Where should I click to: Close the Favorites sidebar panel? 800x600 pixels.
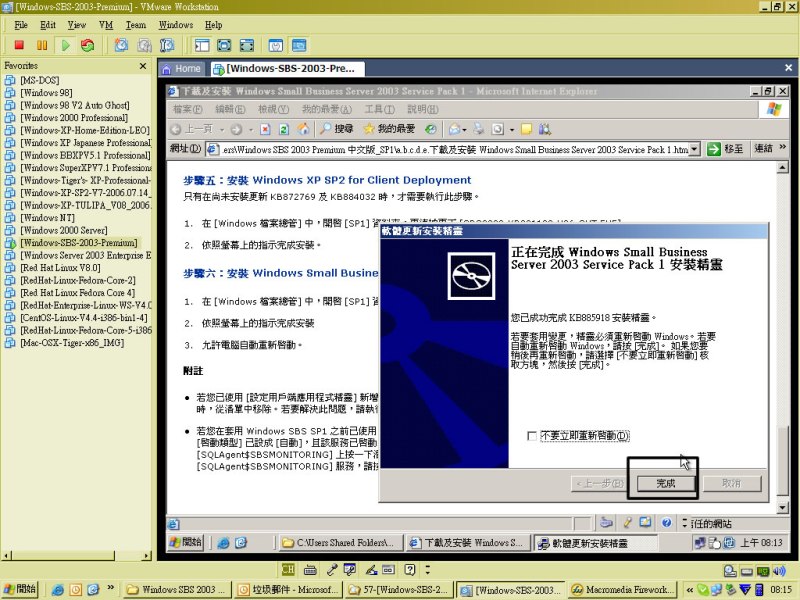pyautogui.click(x=143, y=66)
